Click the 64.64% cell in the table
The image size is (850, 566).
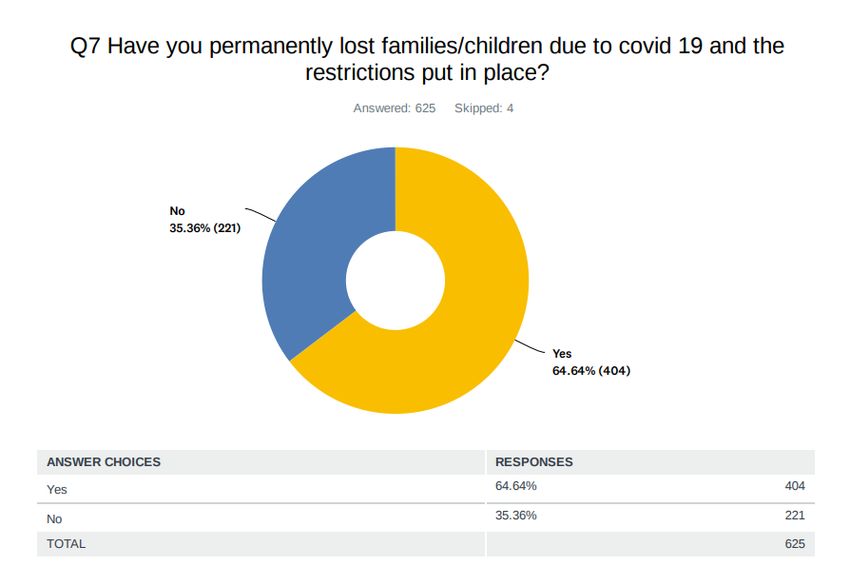coord(516,487)
